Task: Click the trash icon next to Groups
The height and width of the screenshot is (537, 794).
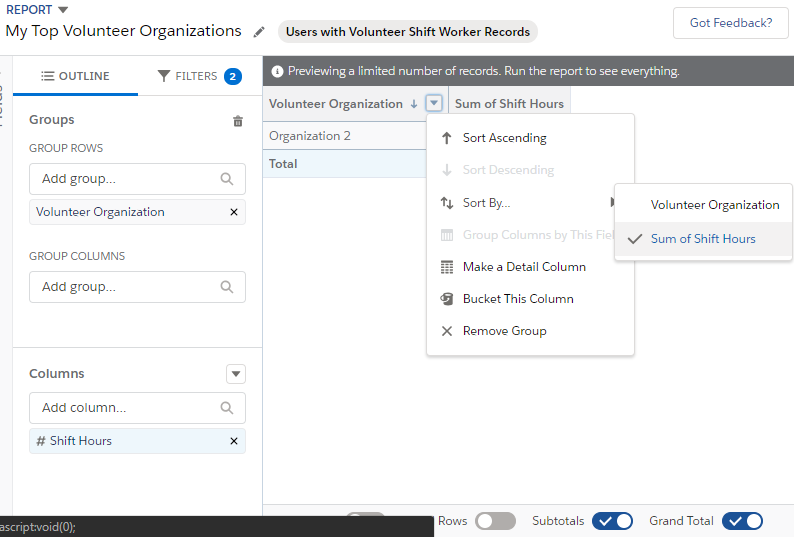Action: (237, 121)
